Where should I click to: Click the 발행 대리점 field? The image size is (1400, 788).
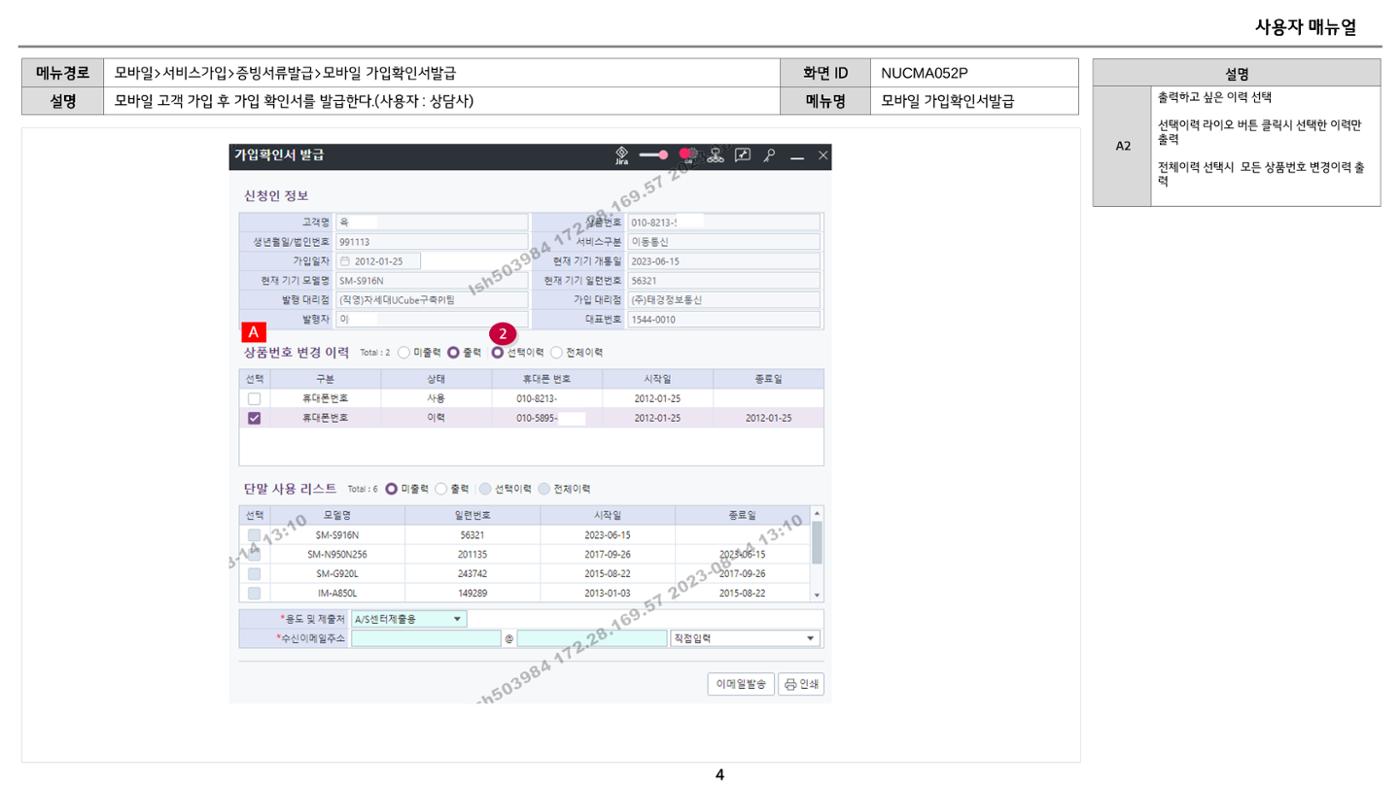click(432, 300)
